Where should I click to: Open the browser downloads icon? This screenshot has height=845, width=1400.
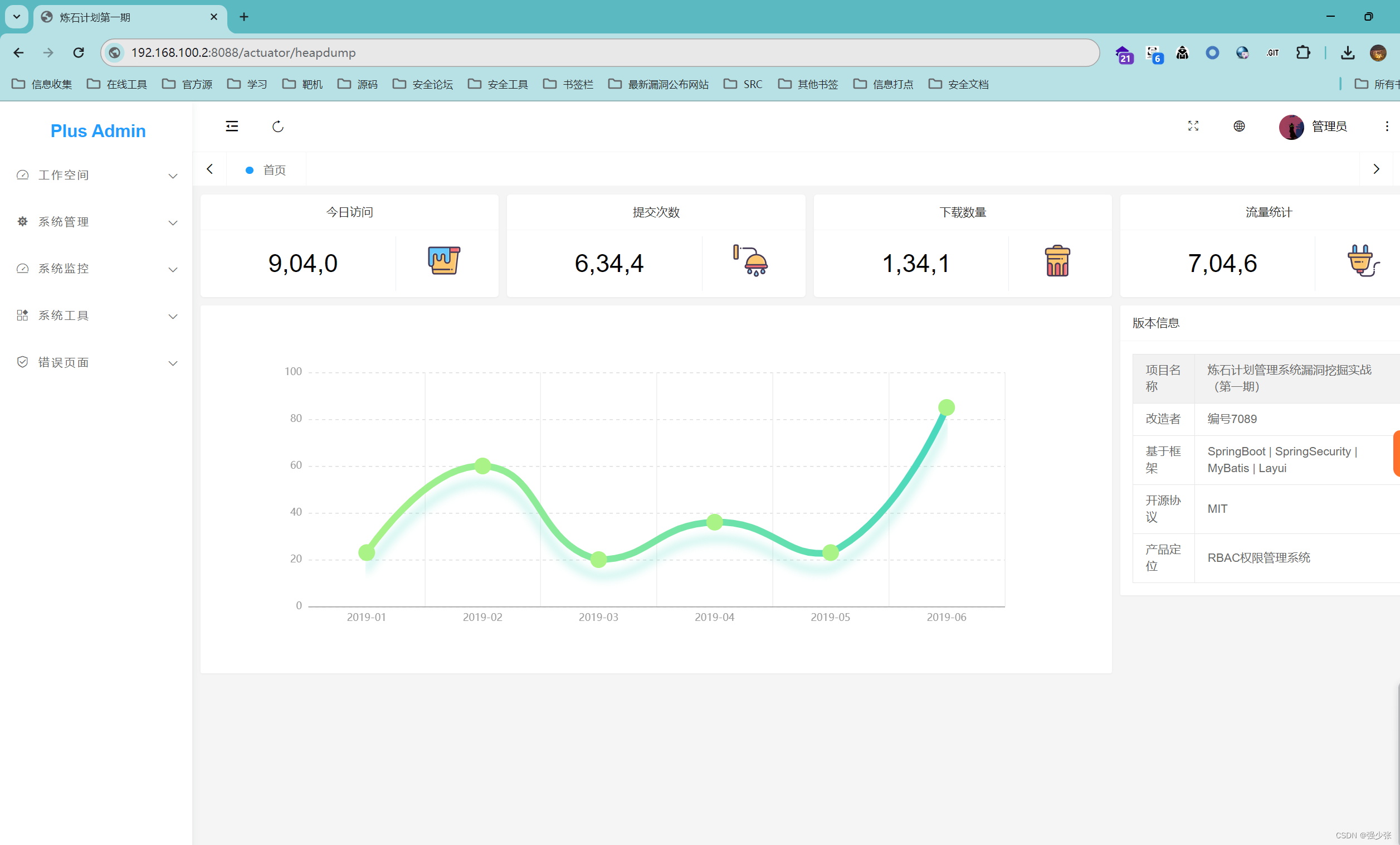(x=1348, y=53)
